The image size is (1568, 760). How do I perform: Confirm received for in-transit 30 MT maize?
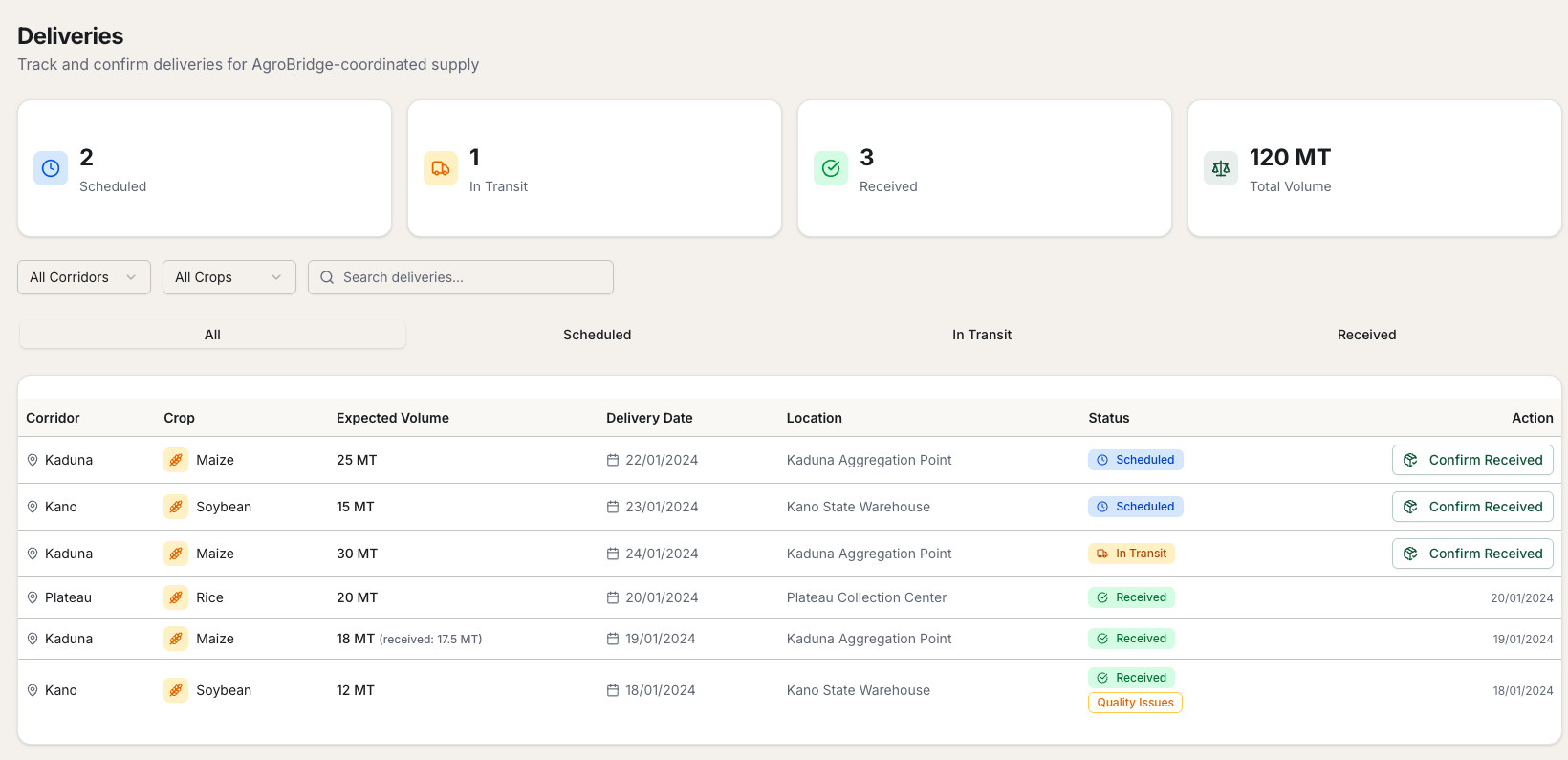[x=1472, y=554]
